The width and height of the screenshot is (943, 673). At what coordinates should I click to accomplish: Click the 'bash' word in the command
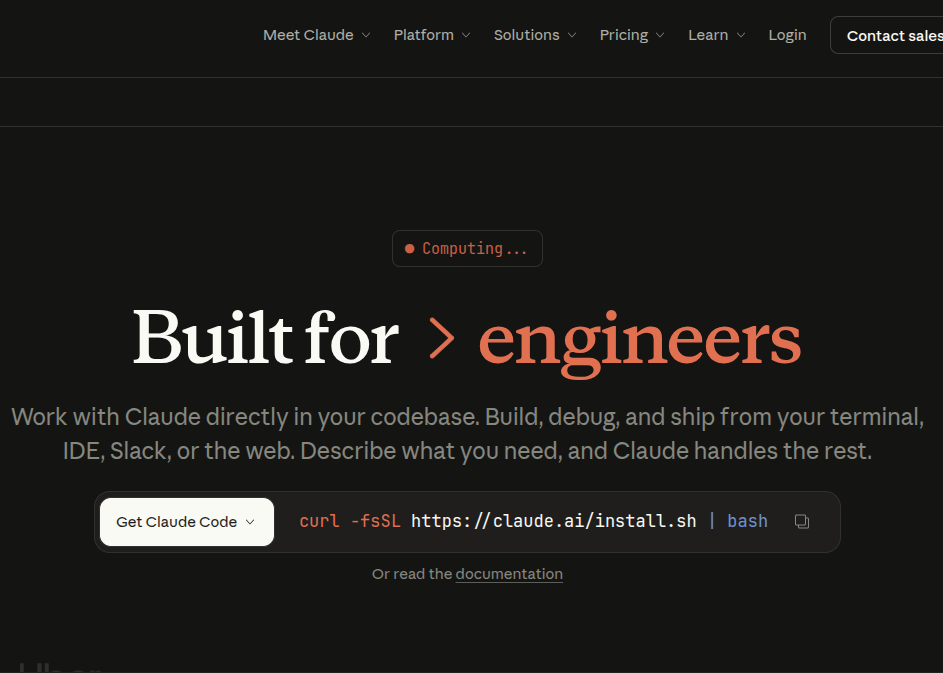coord(747,521)
